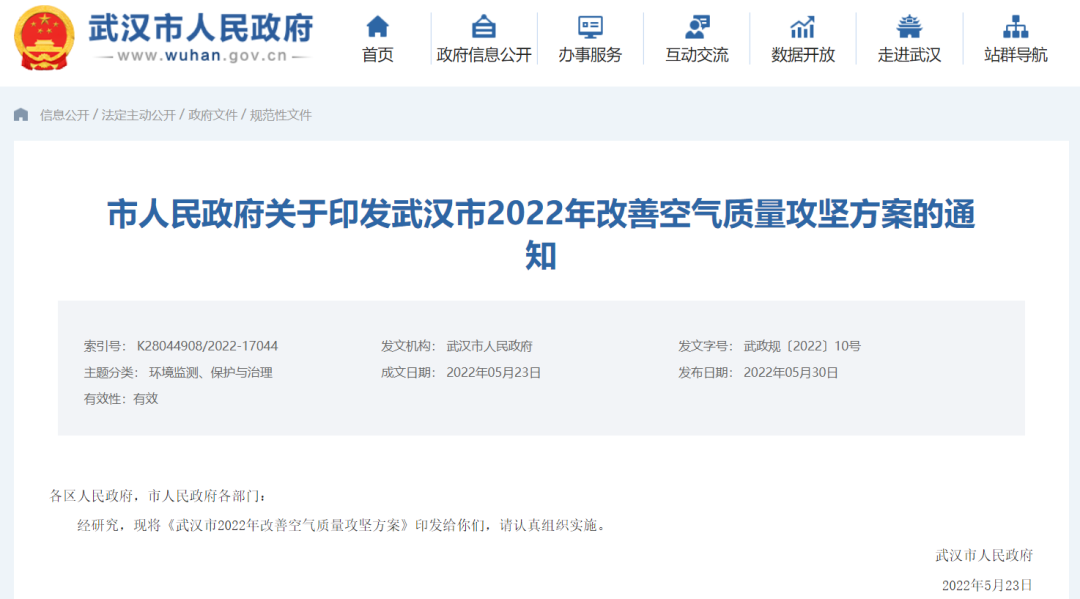
Task: Click document number 武政规〔2022〕10号
Action: (x=802, y=346)
